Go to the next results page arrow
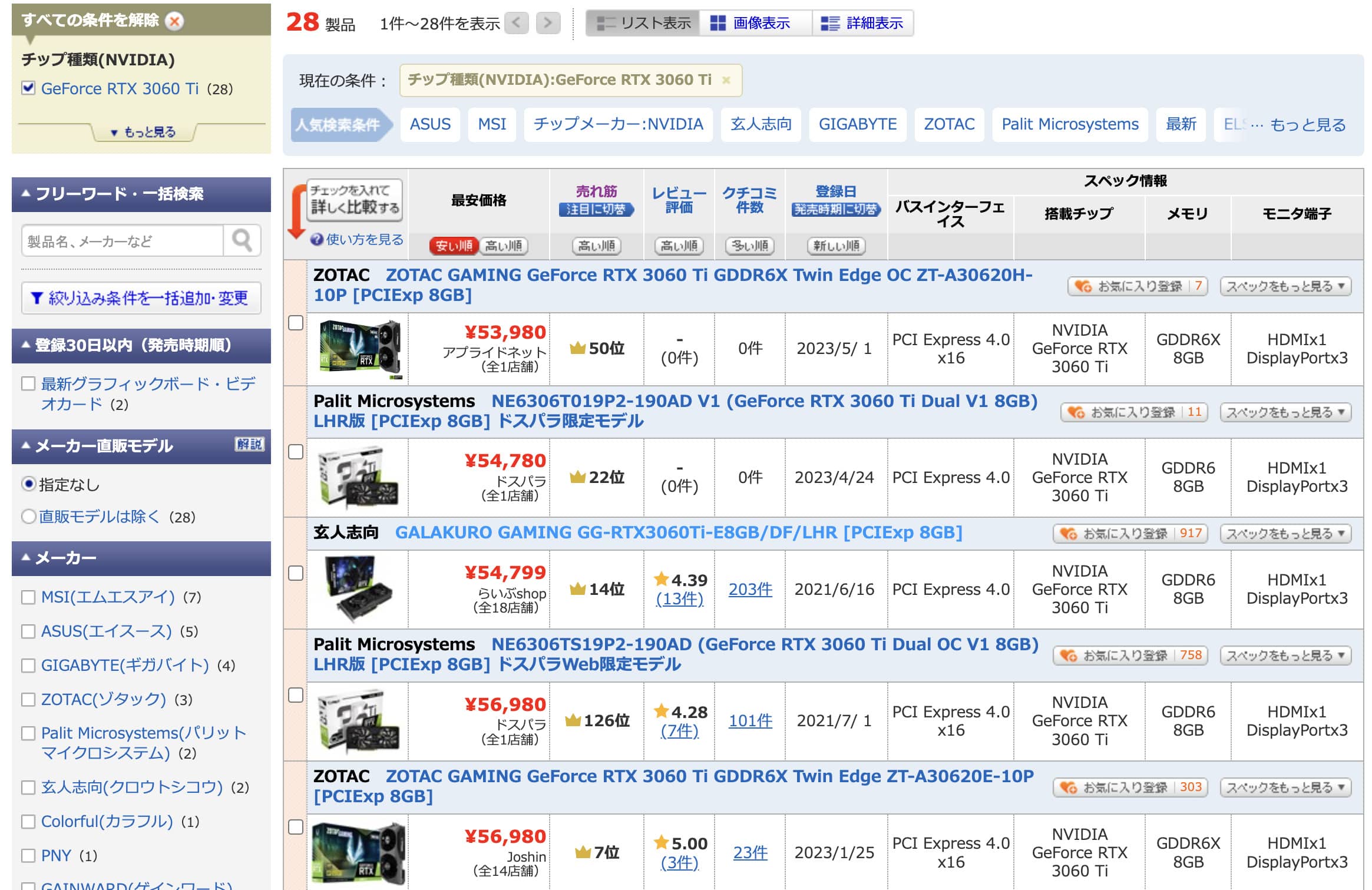The height and width of the screenshot is (890, 1372). pos(548,23)
